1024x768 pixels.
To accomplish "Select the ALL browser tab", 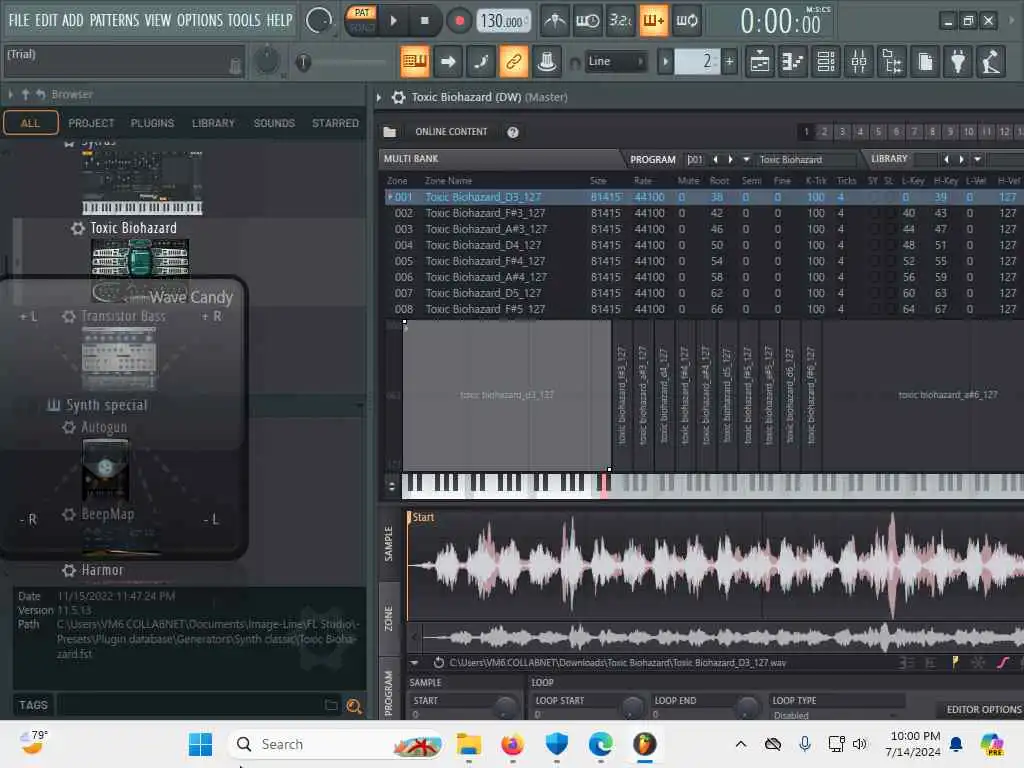I will click(x=31, y=123).
